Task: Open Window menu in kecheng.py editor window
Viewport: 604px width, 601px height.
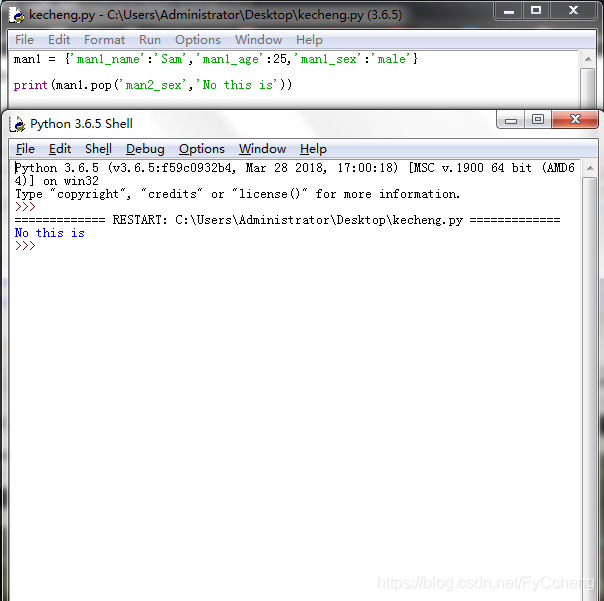Action: point(258,40)
